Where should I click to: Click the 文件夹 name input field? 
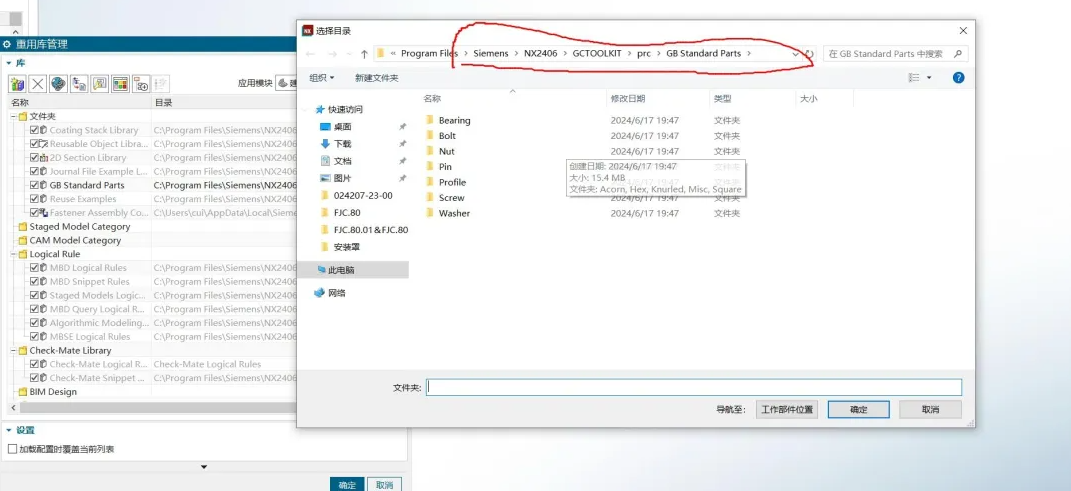693,386
